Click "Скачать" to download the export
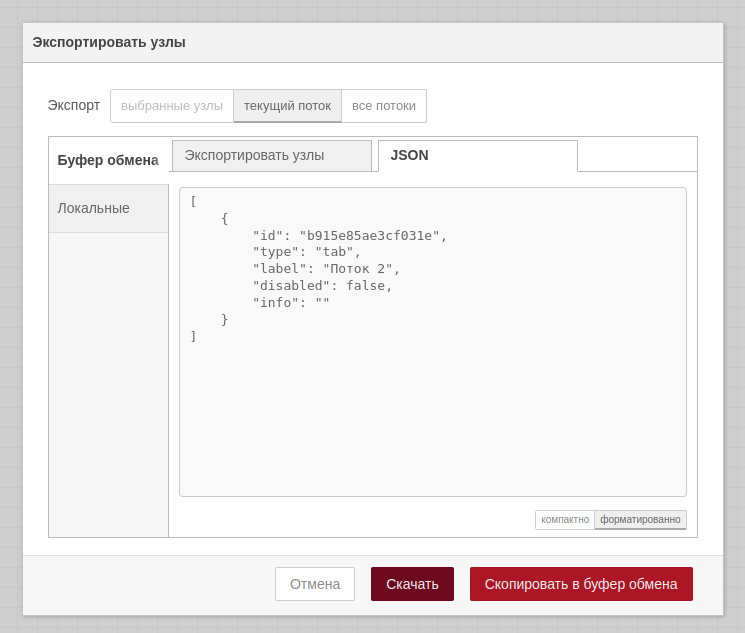Viewport: 745px width, 633px height. 412,584
